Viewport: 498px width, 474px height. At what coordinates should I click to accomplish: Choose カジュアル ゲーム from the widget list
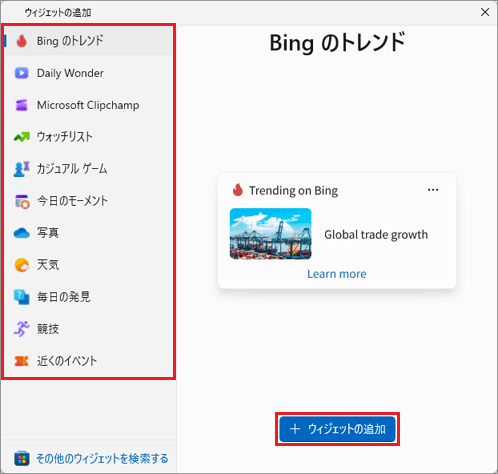coord(89,169)
